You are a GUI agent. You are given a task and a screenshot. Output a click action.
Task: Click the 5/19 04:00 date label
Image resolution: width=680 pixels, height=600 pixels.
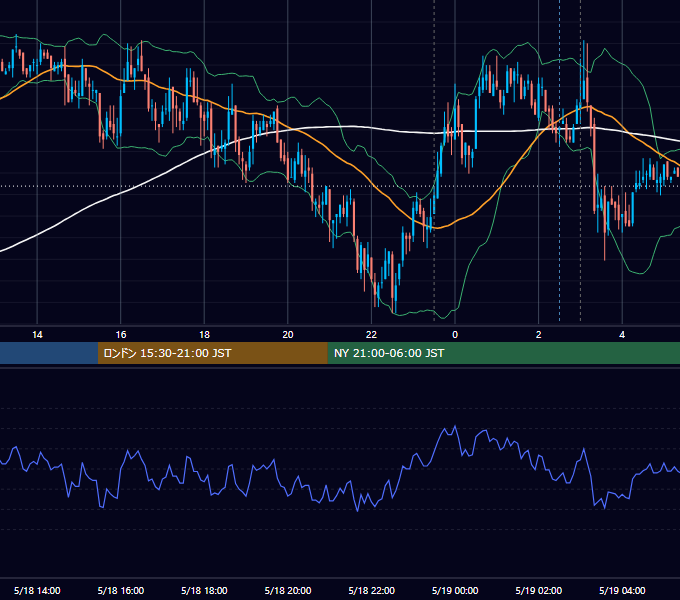point(622,590)
